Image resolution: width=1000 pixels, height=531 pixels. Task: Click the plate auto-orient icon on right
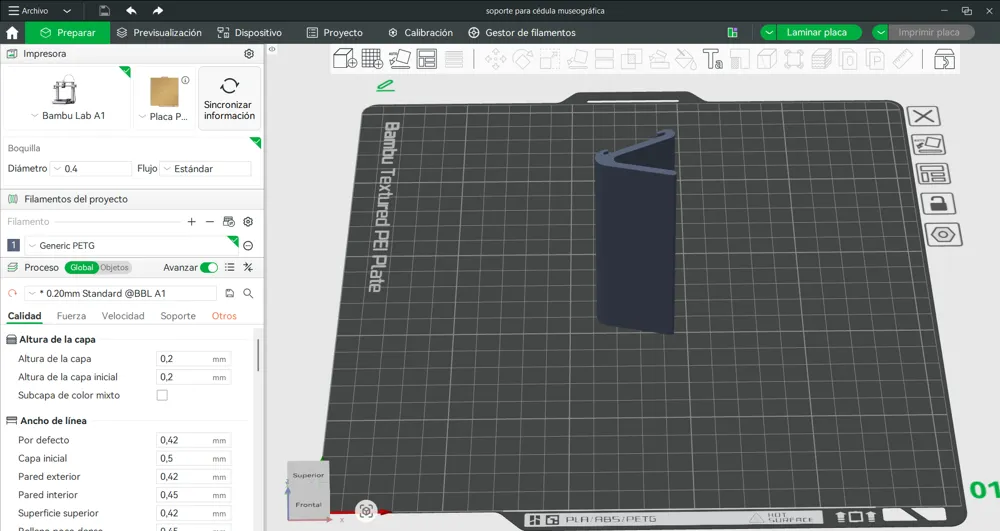tap(928, 145)
